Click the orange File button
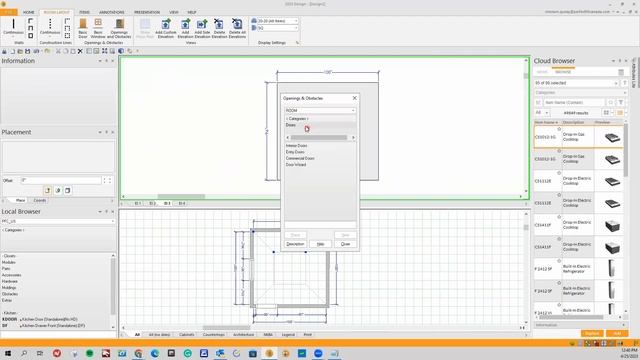The height and width of the screenshot is (360, 640). (x=9, y=12)
